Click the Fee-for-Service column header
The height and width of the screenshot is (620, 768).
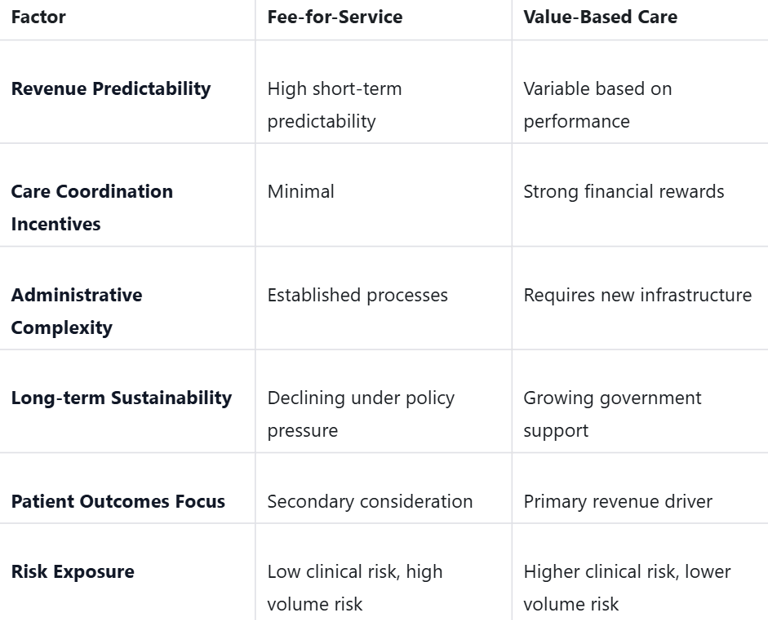[x=335, y=17]
